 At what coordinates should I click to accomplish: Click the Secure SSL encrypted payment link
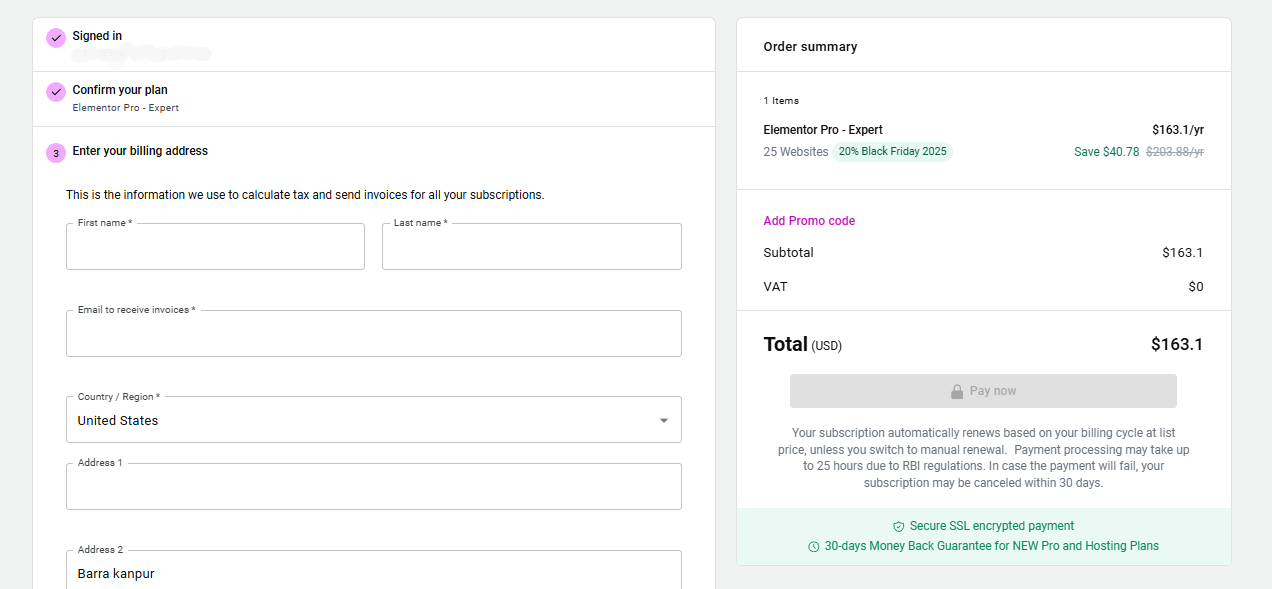coord(992,526)
